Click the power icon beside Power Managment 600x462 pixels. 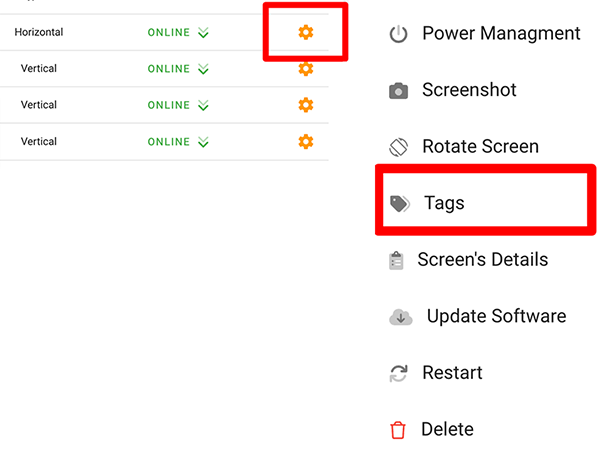pyautogui.click(x=399, y=34)
